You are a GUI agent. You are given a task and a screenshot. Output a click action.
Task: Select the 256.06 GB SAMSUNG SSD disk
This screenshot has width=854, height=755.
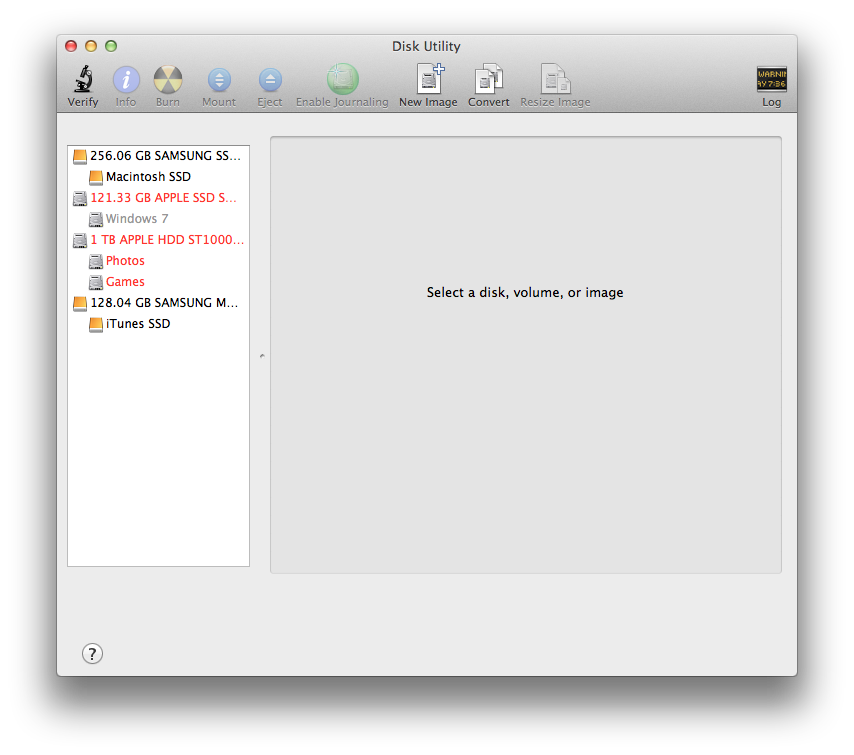pos(158,156)
